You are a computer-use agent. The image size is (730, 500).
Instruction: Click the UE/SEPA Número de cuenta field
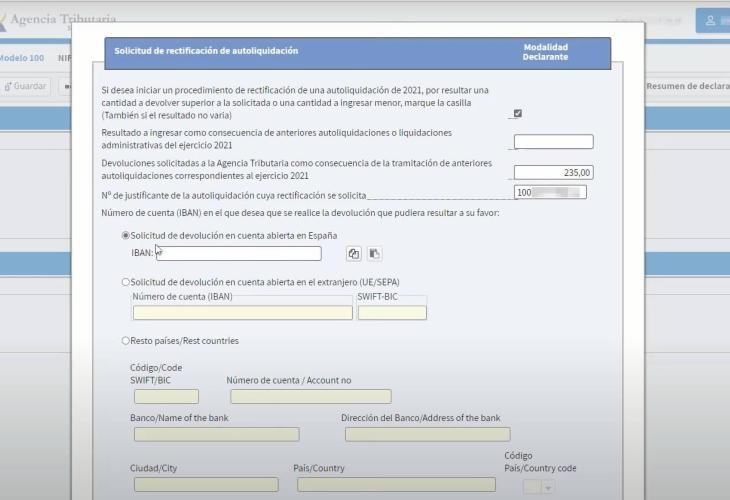(x=243, y=313)
